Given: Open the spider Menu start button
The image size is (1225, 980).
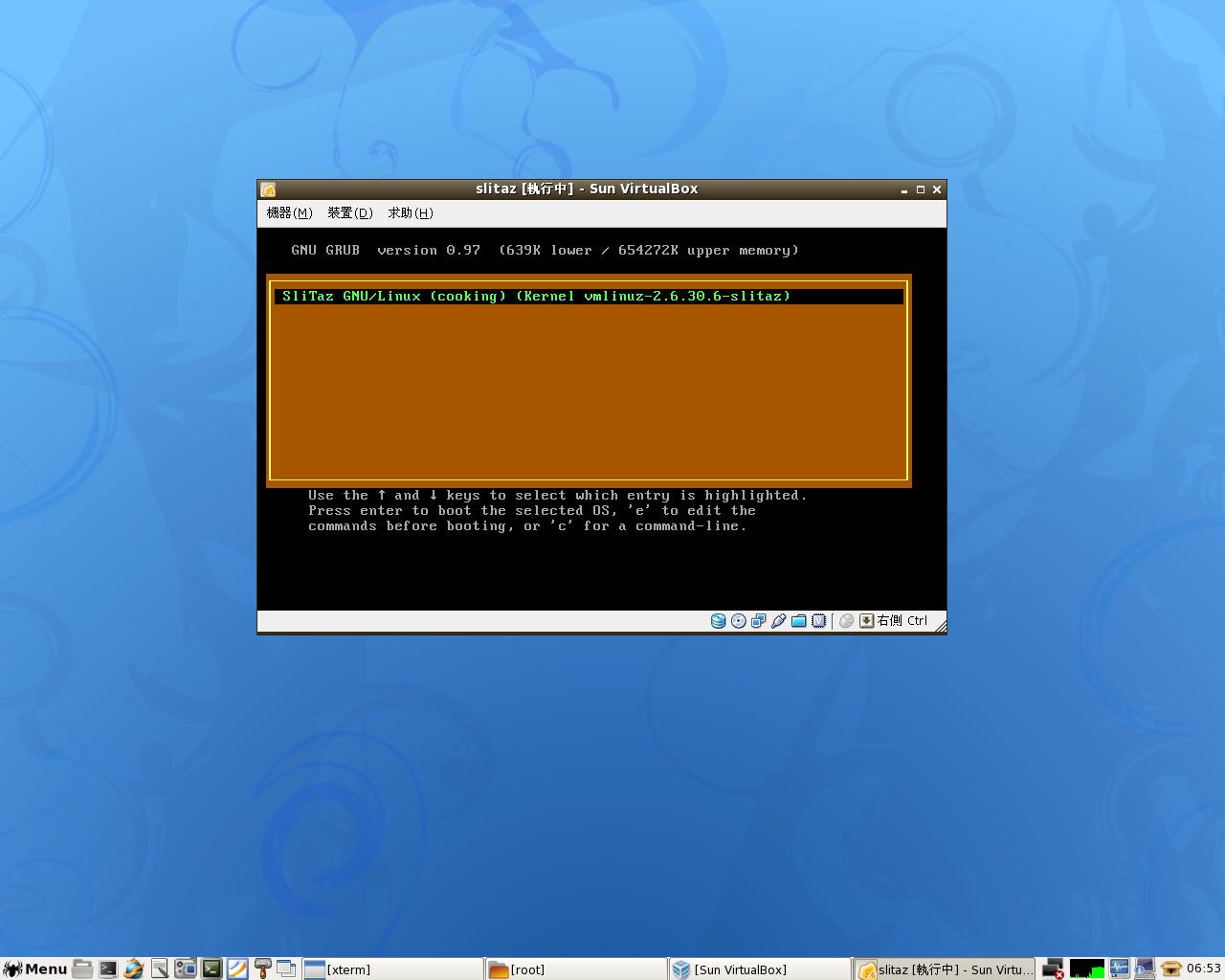Looking at the screenshot, I should [34, 969].
